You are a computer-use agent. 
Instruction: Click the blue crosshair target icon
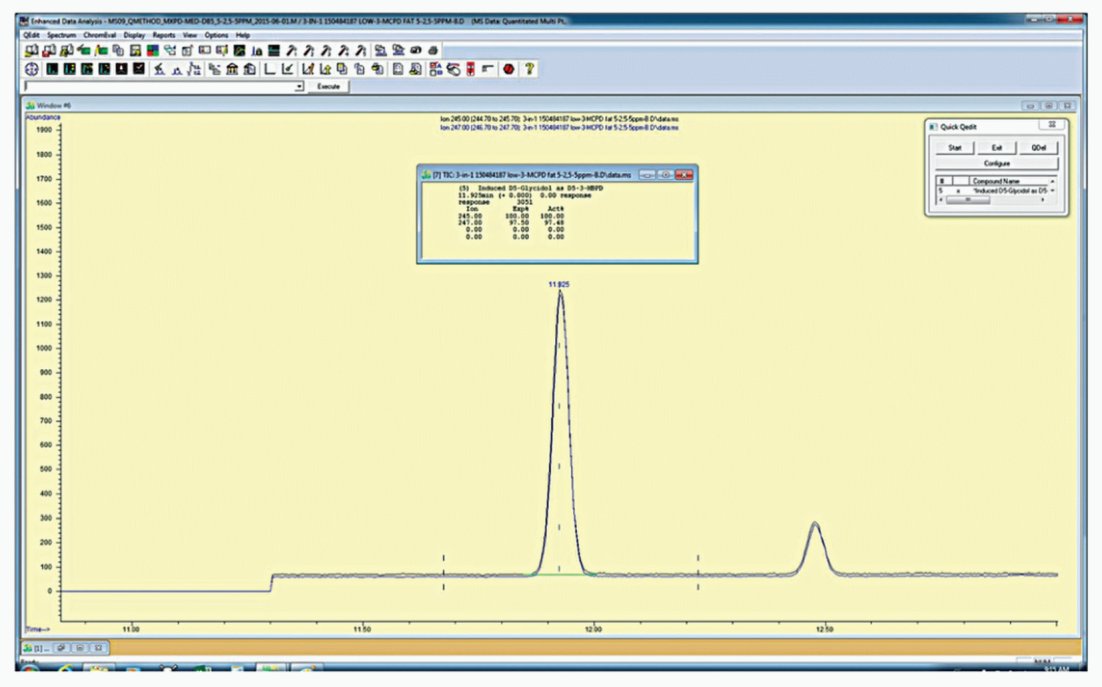32,69
